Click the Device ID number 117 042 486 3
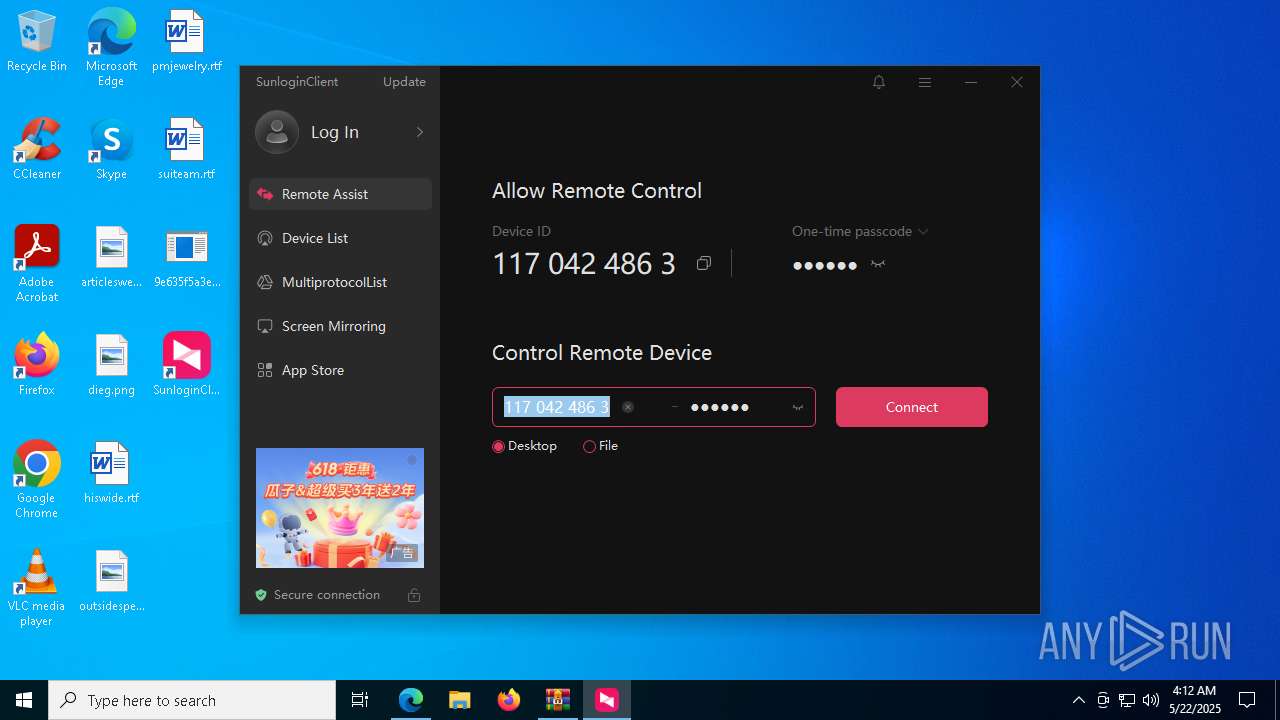Viewport: 1280px width, 720px height. [x=584, y=264]
